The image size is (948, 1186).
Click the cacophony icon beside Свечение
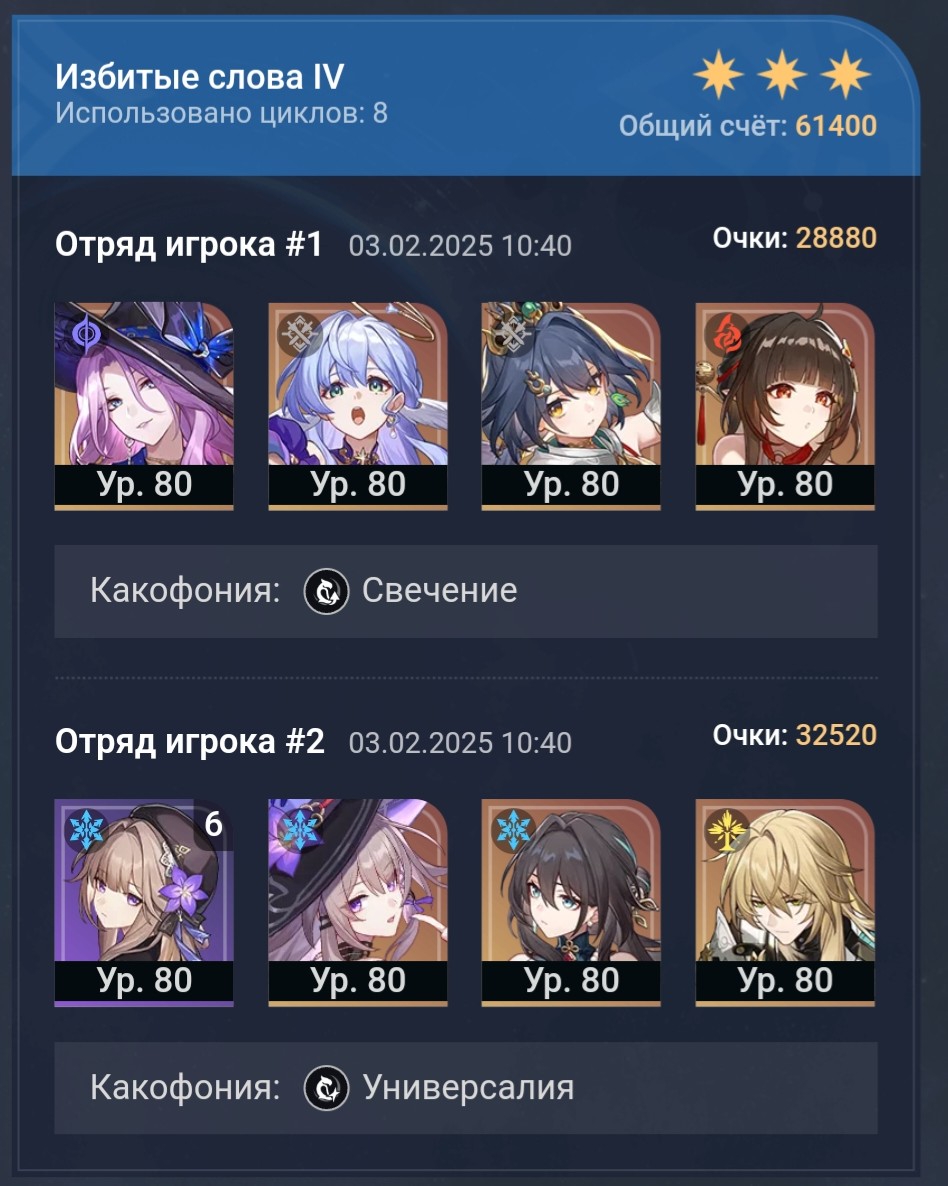[x=326, y=591]
